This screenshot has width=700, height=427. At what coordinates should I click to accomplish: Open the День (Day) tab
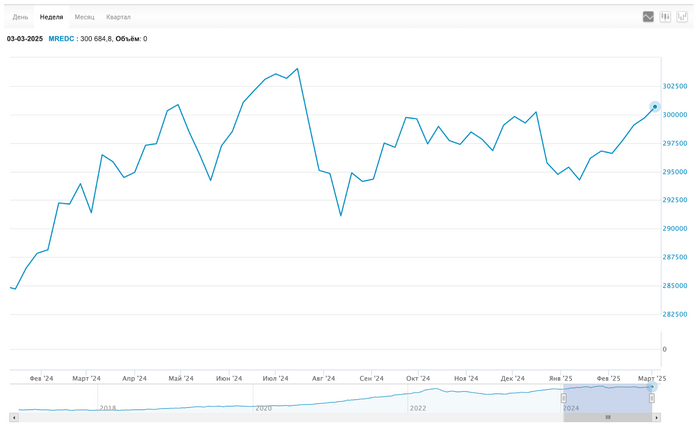(20, 17)
